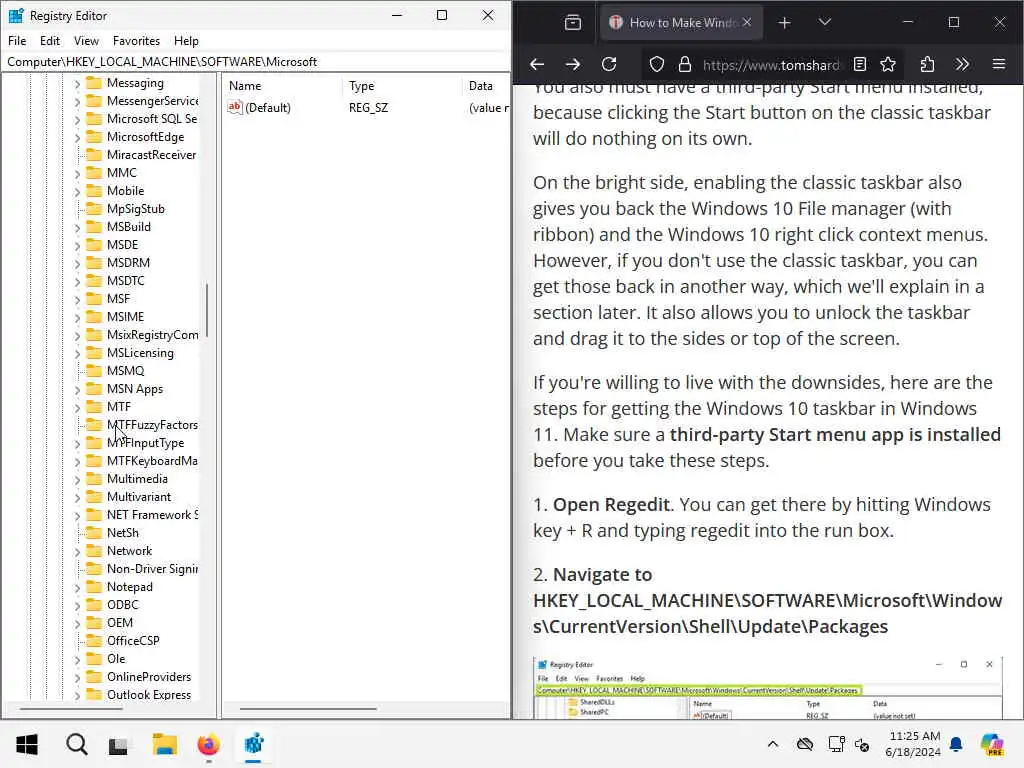1024x768 pixels.
Task: Click the Firefox URL address field
Action: pos(771,65)
